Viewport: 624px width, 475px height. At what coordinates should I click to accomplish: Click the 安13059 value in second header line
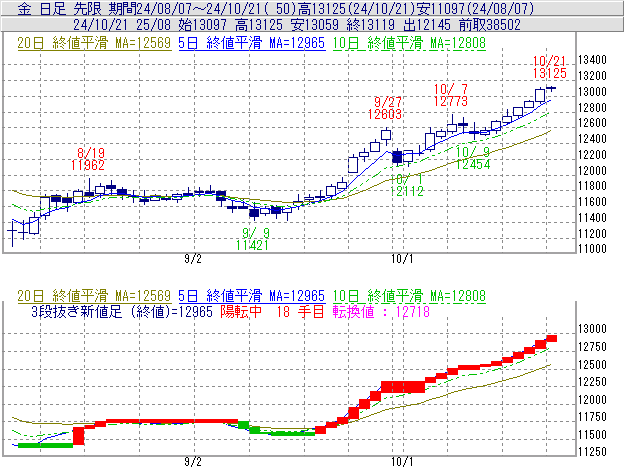315,25
